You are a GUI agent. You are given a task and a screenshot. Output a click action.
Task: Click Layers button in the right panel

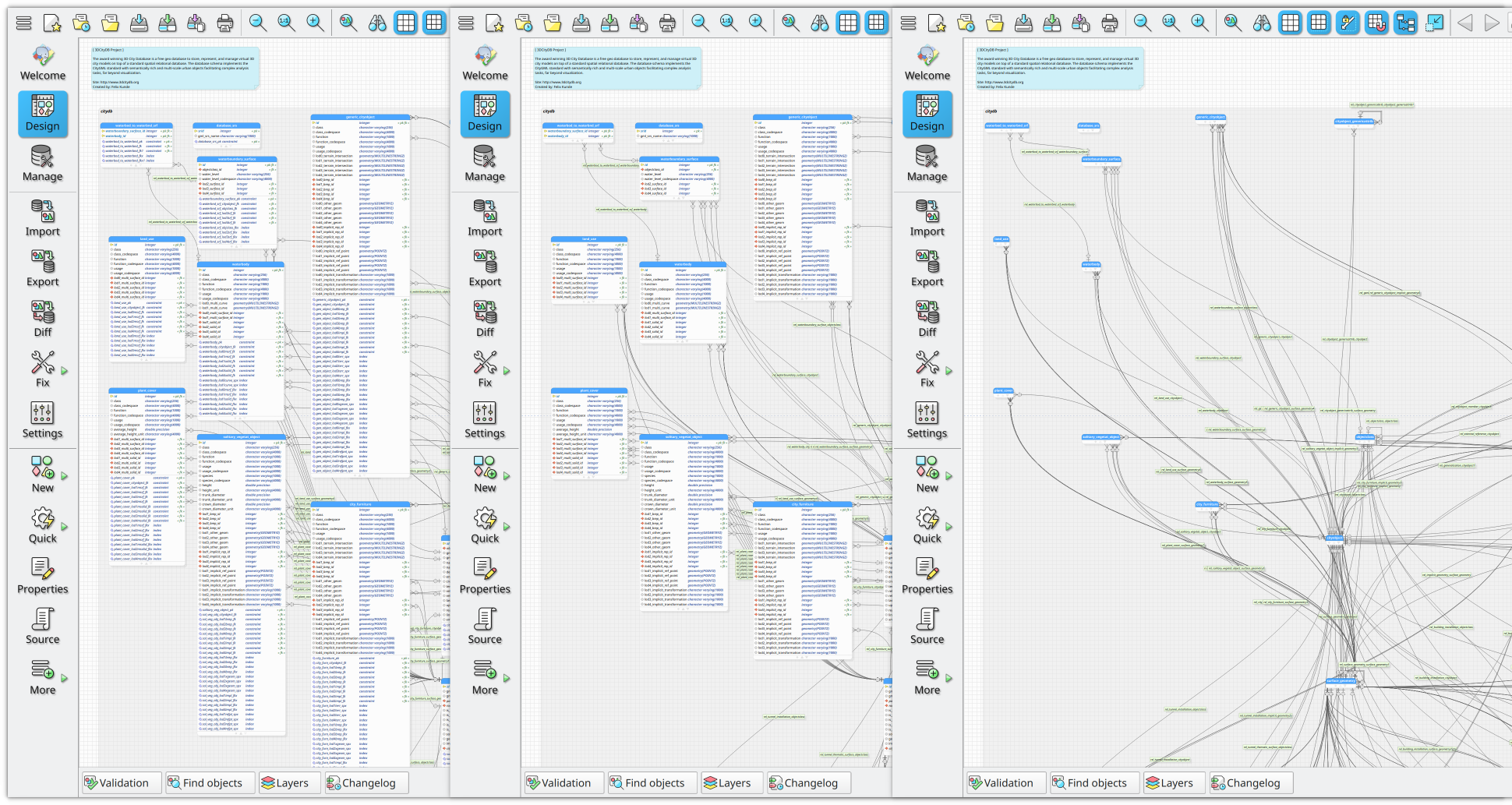(x=1175, y=783)
